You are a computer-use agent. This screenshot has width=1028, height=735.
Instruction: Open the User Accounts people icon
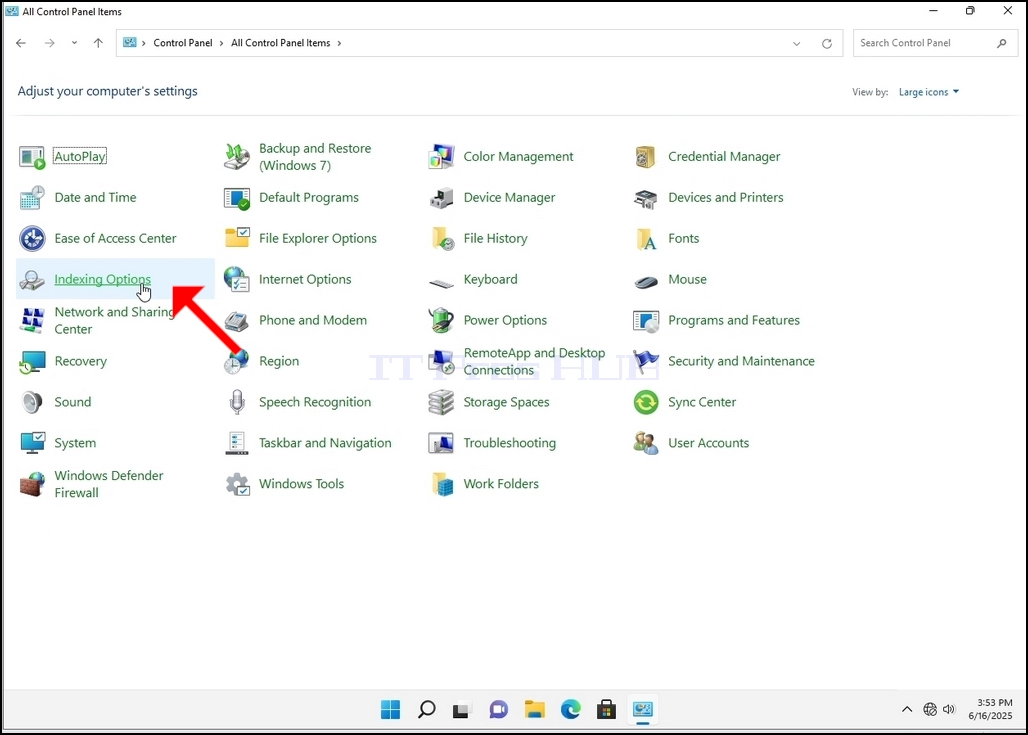[646, 443]
